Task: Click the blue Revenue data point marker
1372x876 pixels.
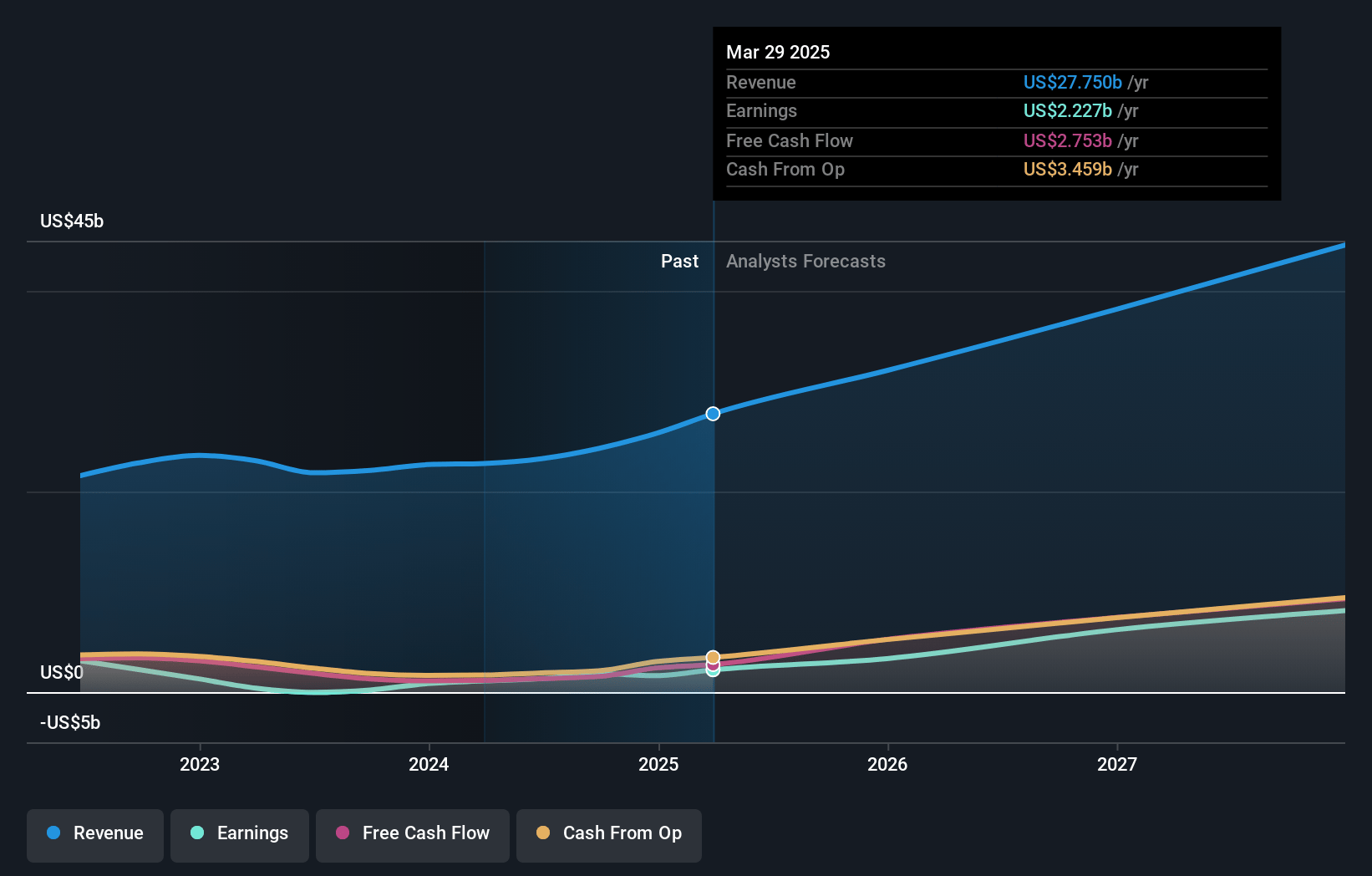Action: [713, 414]
